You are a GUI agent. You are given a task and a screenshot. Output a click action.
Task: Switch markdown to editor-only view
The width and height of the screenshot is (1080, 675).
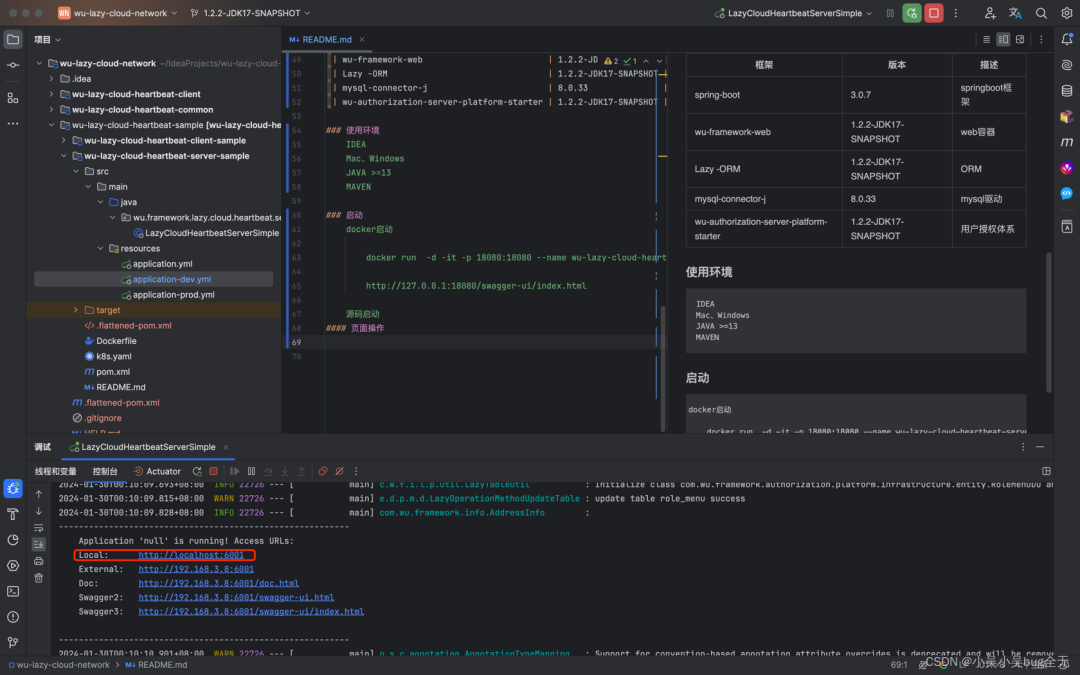click(x=986, y=39)
